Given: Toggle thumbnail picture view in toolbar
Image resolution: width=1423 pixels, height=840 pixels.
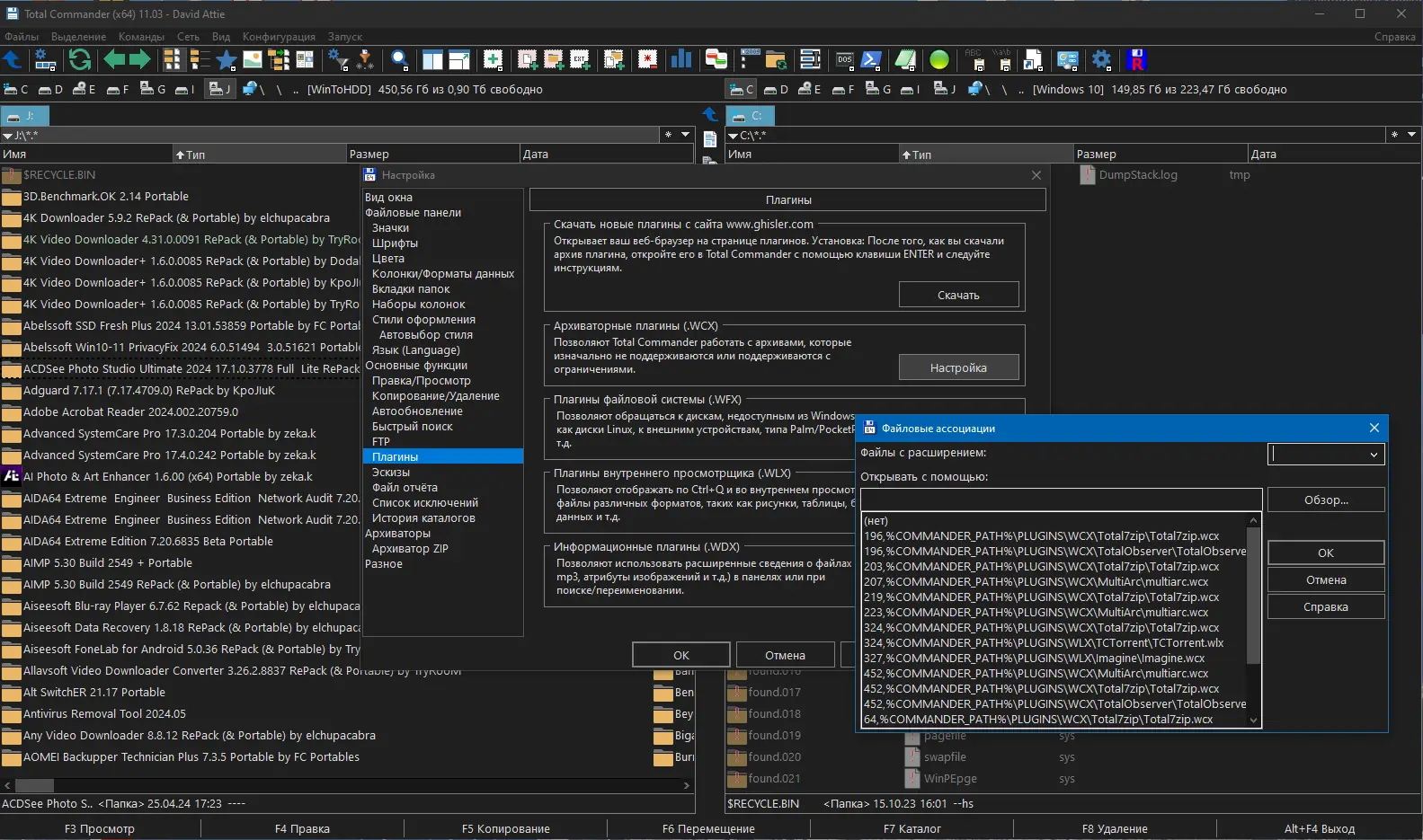Looking at the screenshot, I should tap(253, 60).
